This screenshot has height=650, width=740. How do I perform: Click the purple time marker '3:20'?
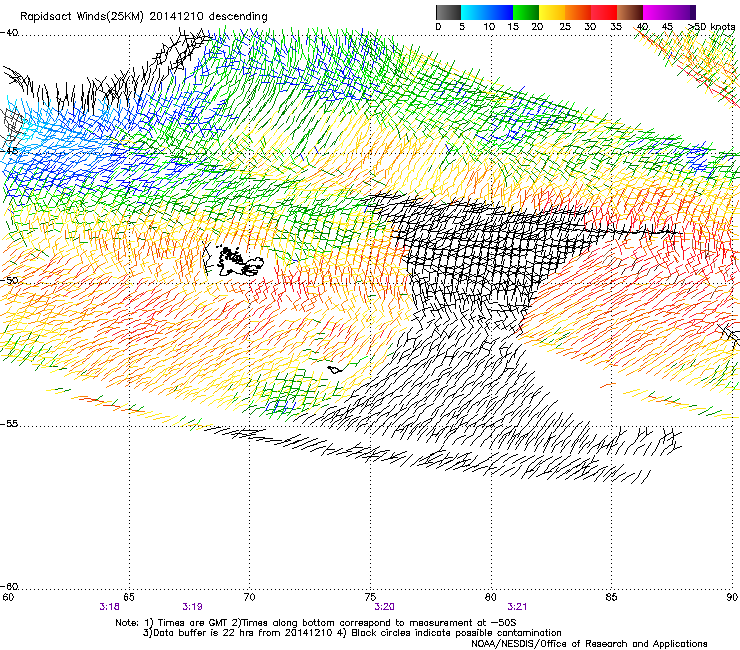pyautogui.click(x=385, y=607)
